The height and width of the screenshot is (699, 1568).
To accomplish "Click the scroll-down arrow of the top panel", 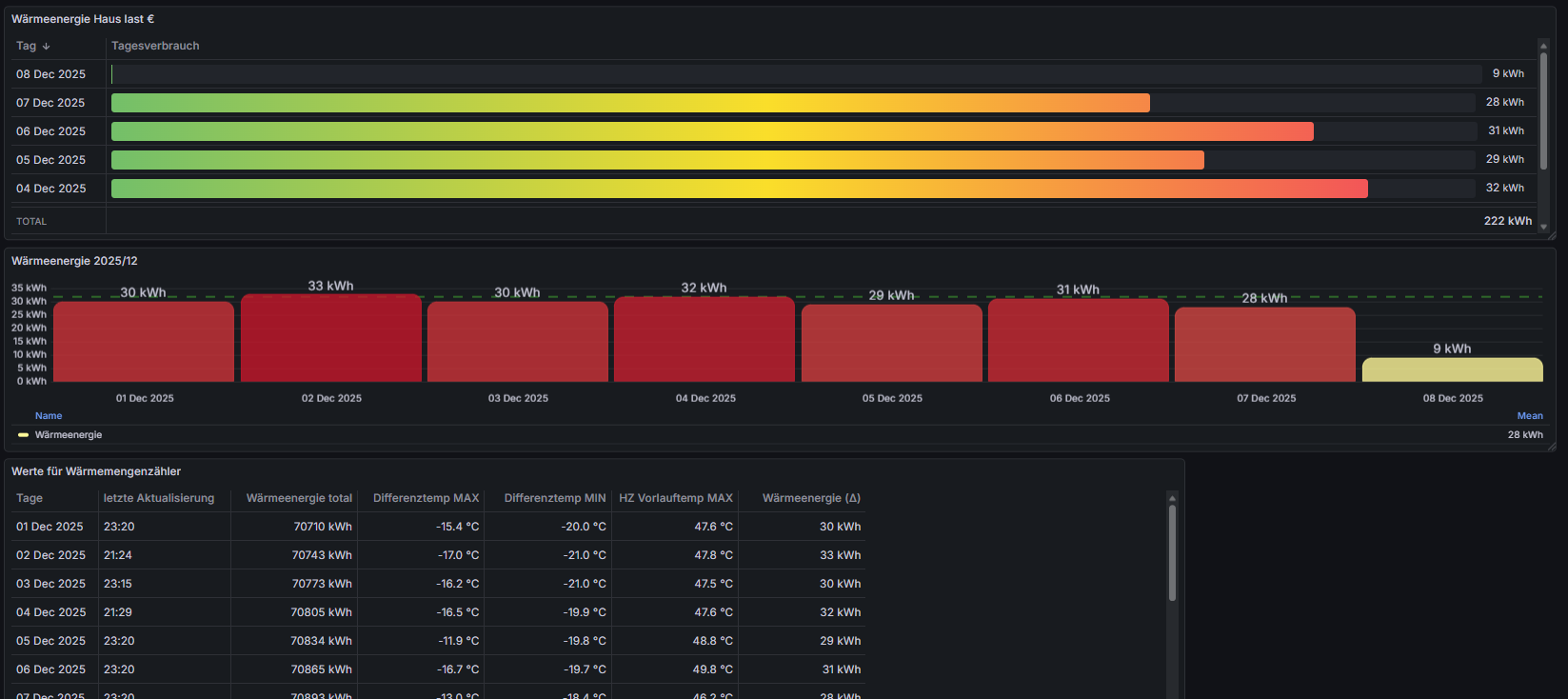I will pyautogui.click(x=1543, y=228).
